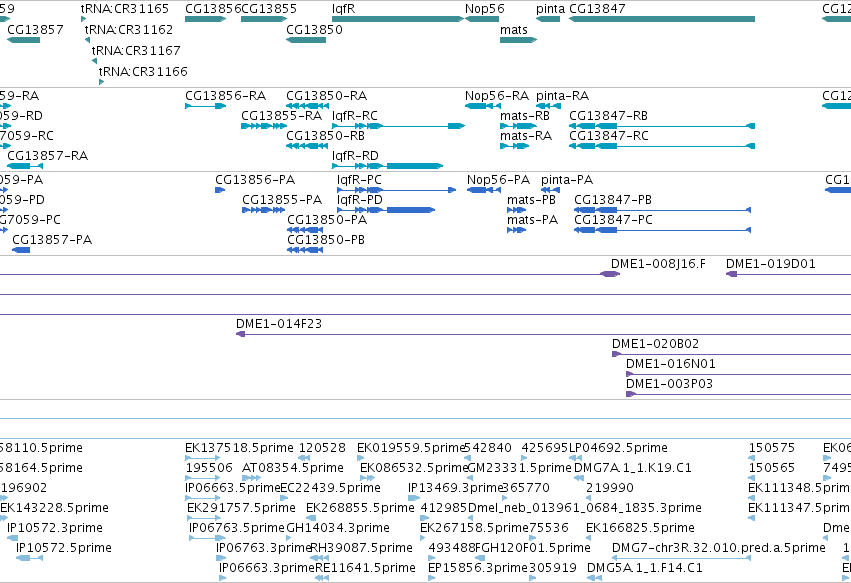
Task: Click the pinta gene label
Action: pyautogui.click(x=550, y=9)
